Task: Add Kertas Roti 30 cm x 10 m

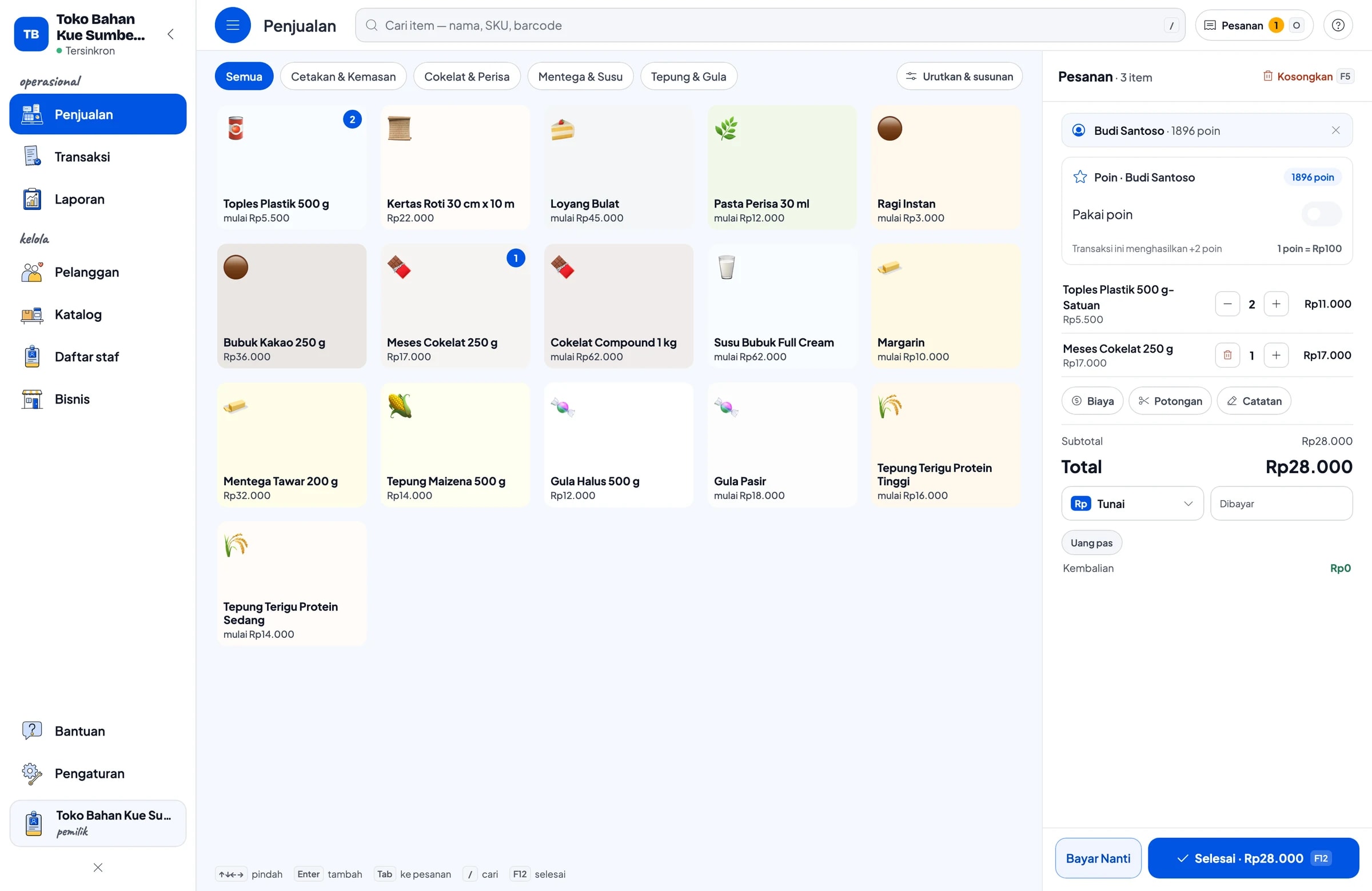Action: 455,167
